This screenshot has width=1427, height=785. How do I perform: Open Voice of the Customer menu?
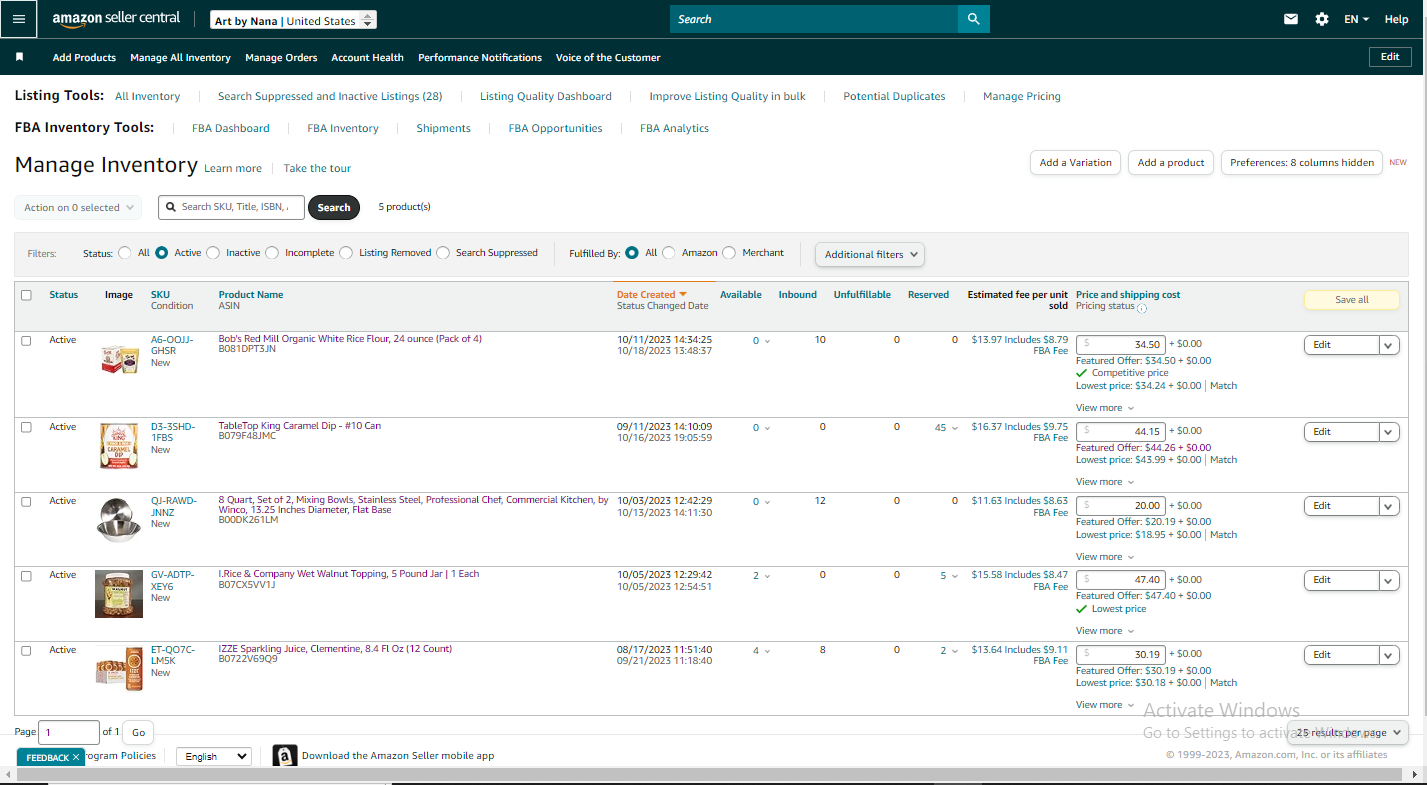coord(608,57)
